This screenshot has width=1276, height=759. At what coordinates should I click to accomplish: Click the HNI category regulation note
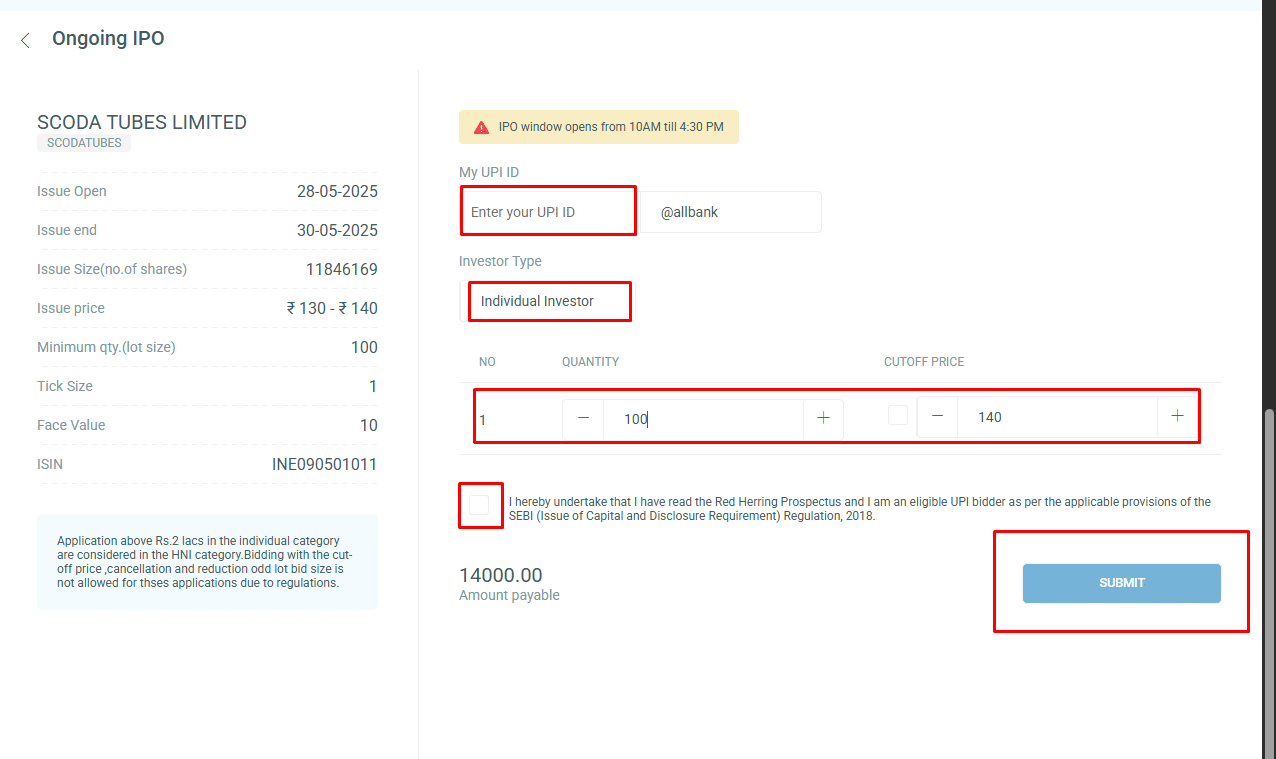[206, 562]
